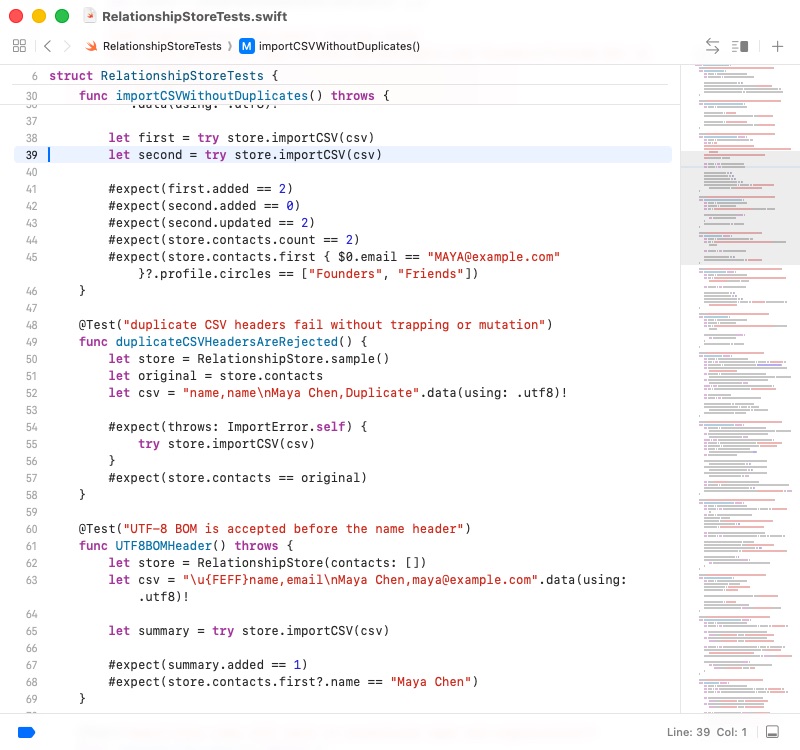Click '#expect(first.added == 2)' line
The image size is (800, 750).
point(201,189)
